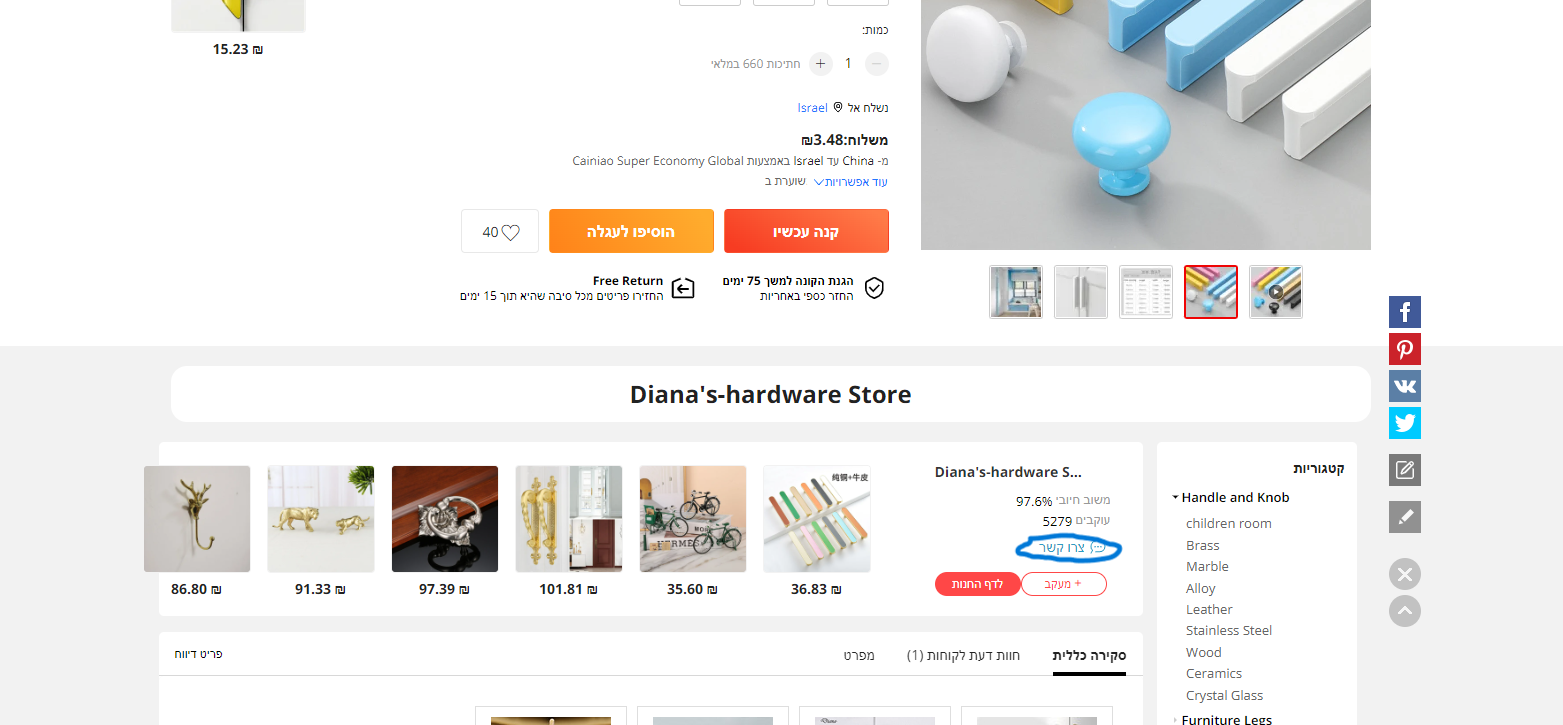Decrease quantity with minus button

click(876, 64)
